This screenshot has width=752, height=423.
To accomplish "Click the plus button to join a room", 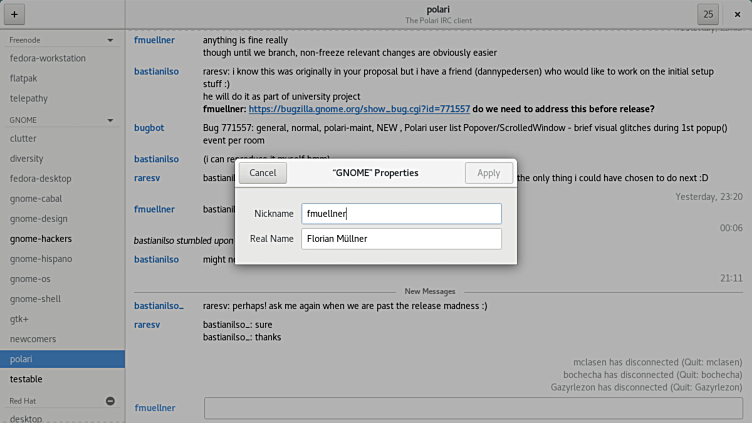I will pos(14,14).
